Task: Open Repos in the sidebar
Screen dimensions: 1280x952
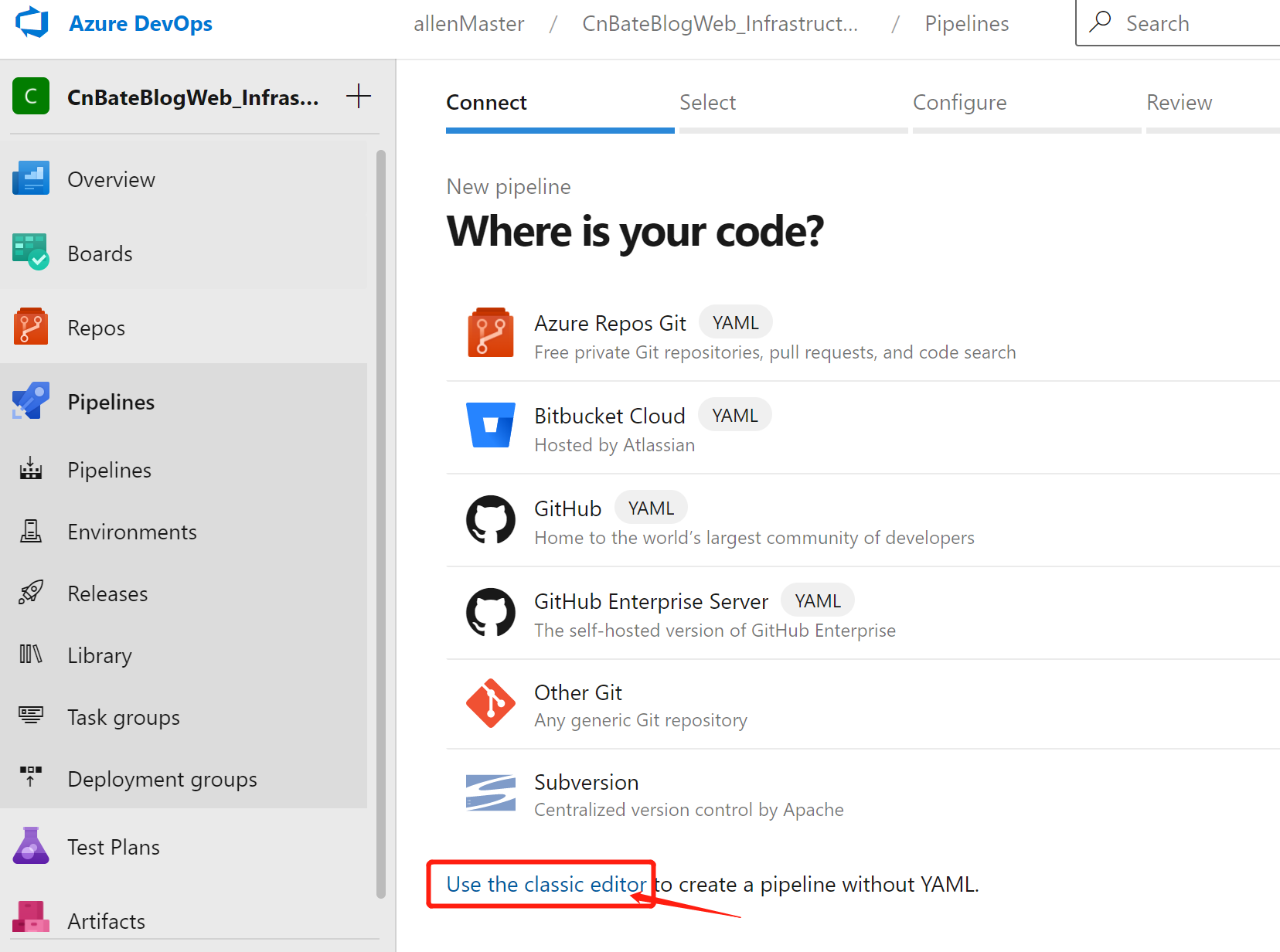Action: pos(96,328)
